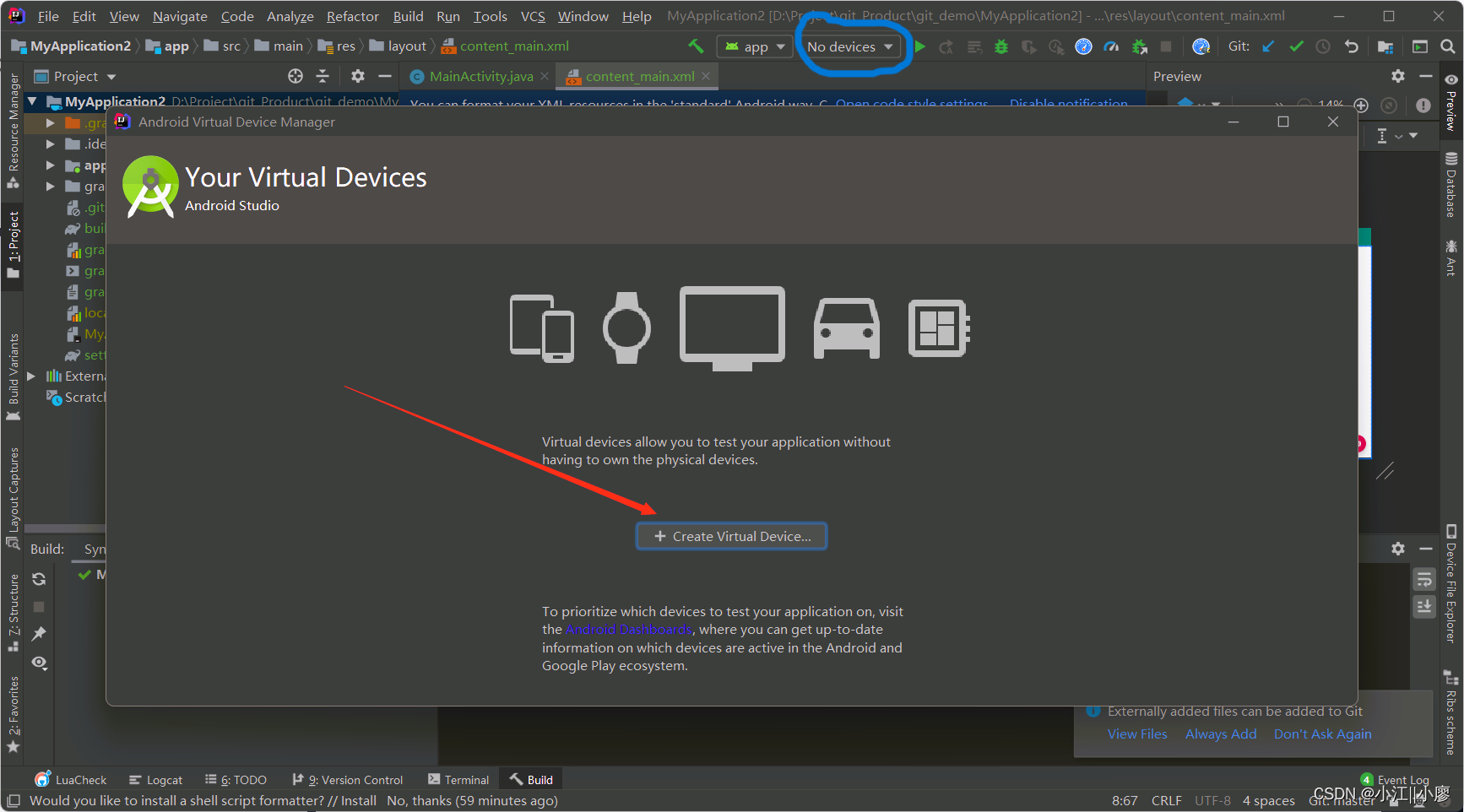
Task: Commit changes with the Git checkmark icon
Action: click(x=1296, y=46)
